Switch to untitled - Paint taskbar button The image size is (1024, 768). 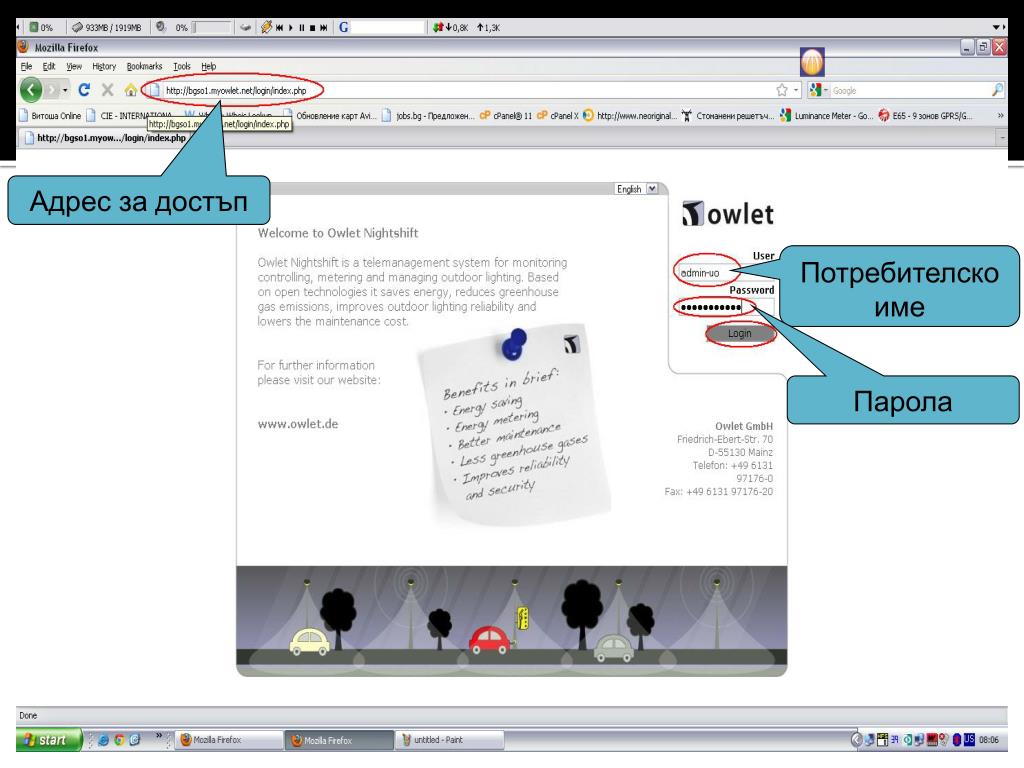449,740
